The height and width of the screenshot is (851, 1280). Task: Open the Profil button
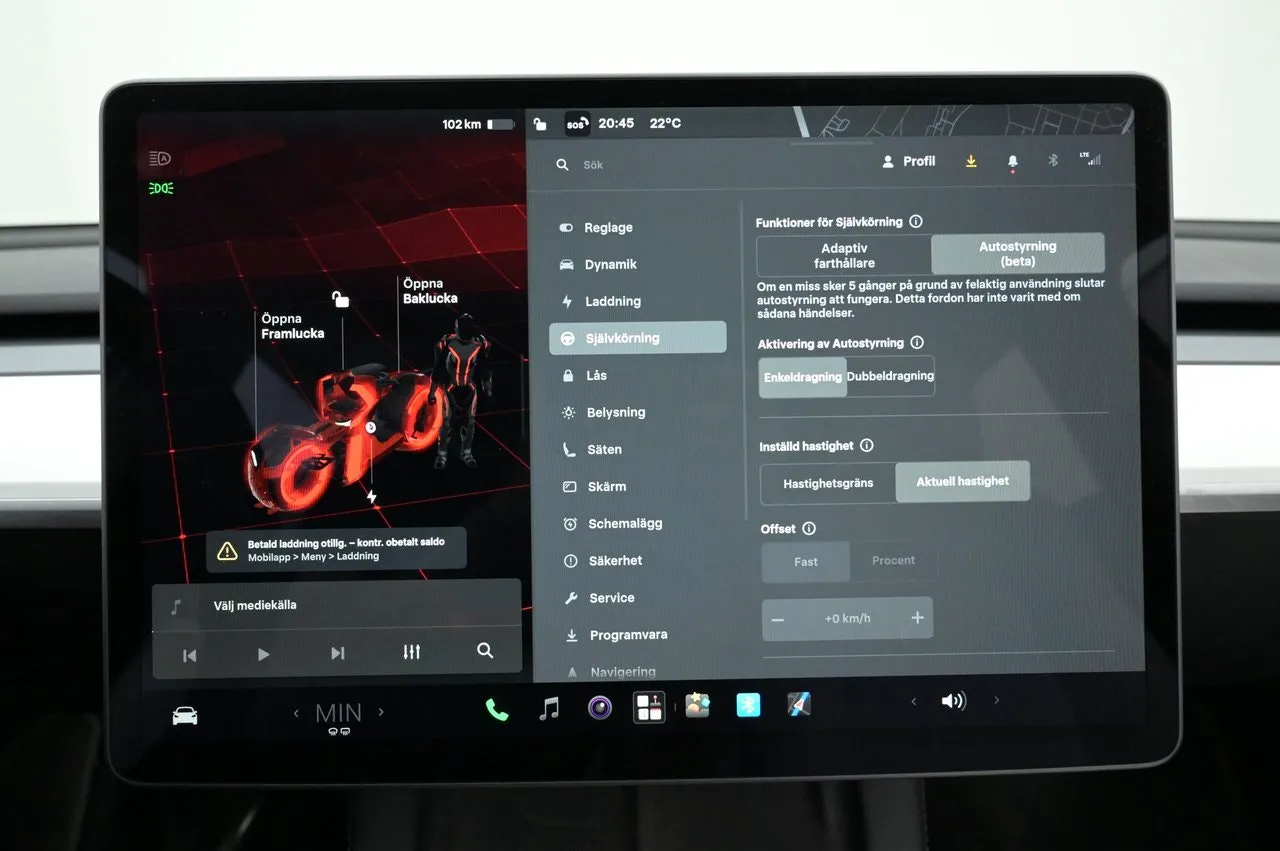909,161
